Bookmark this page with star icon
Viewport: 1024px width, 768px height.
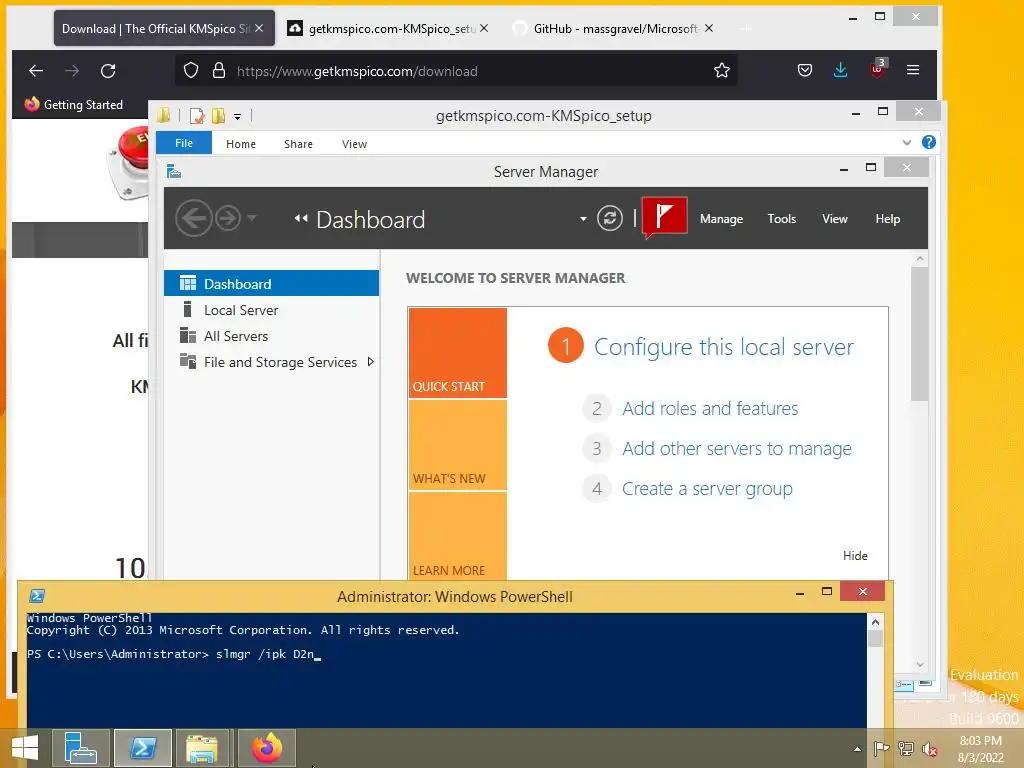[x=722, y=71]
